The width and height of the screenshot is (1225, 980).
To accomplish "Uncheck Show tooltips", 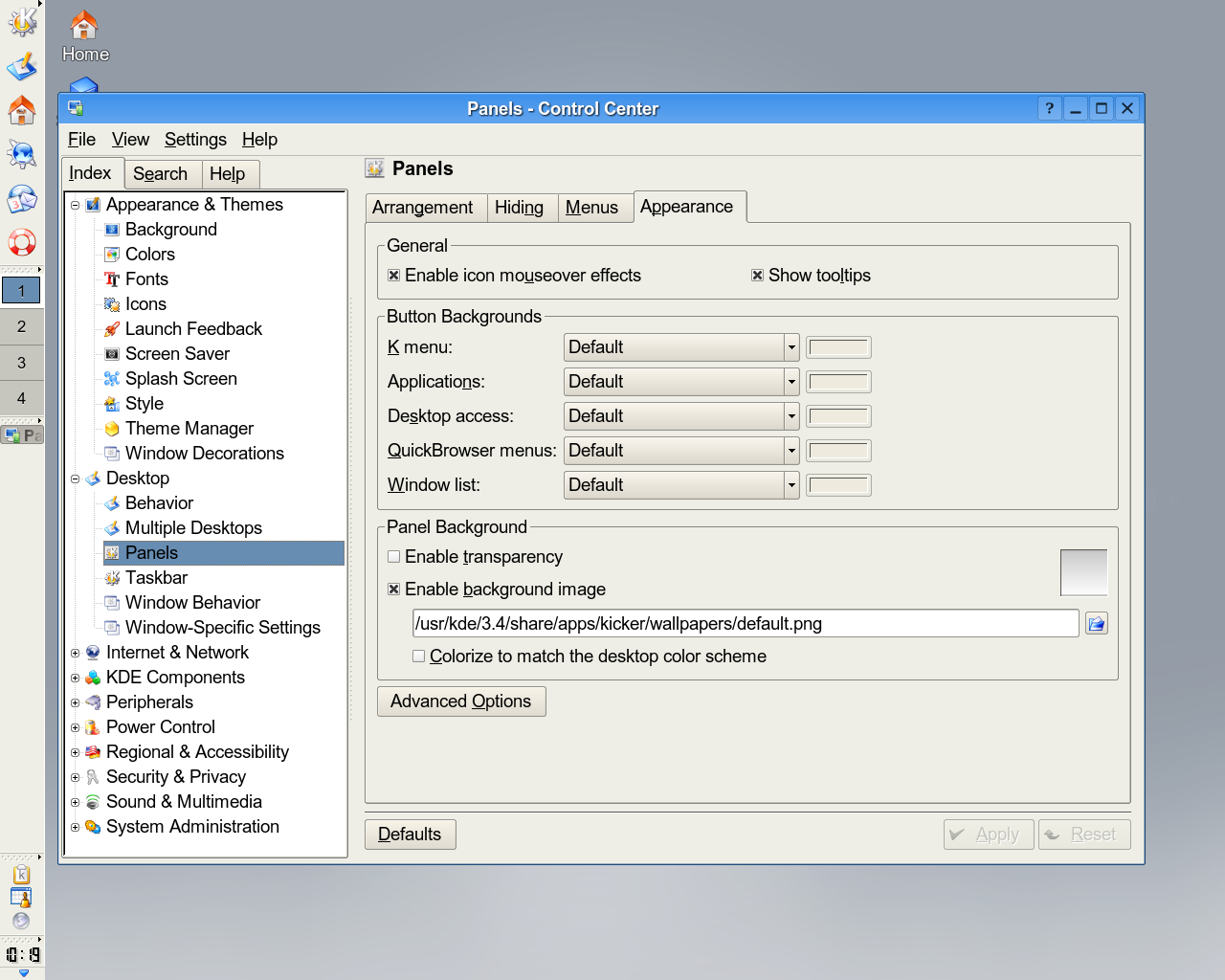I will [x=757, y=276].
